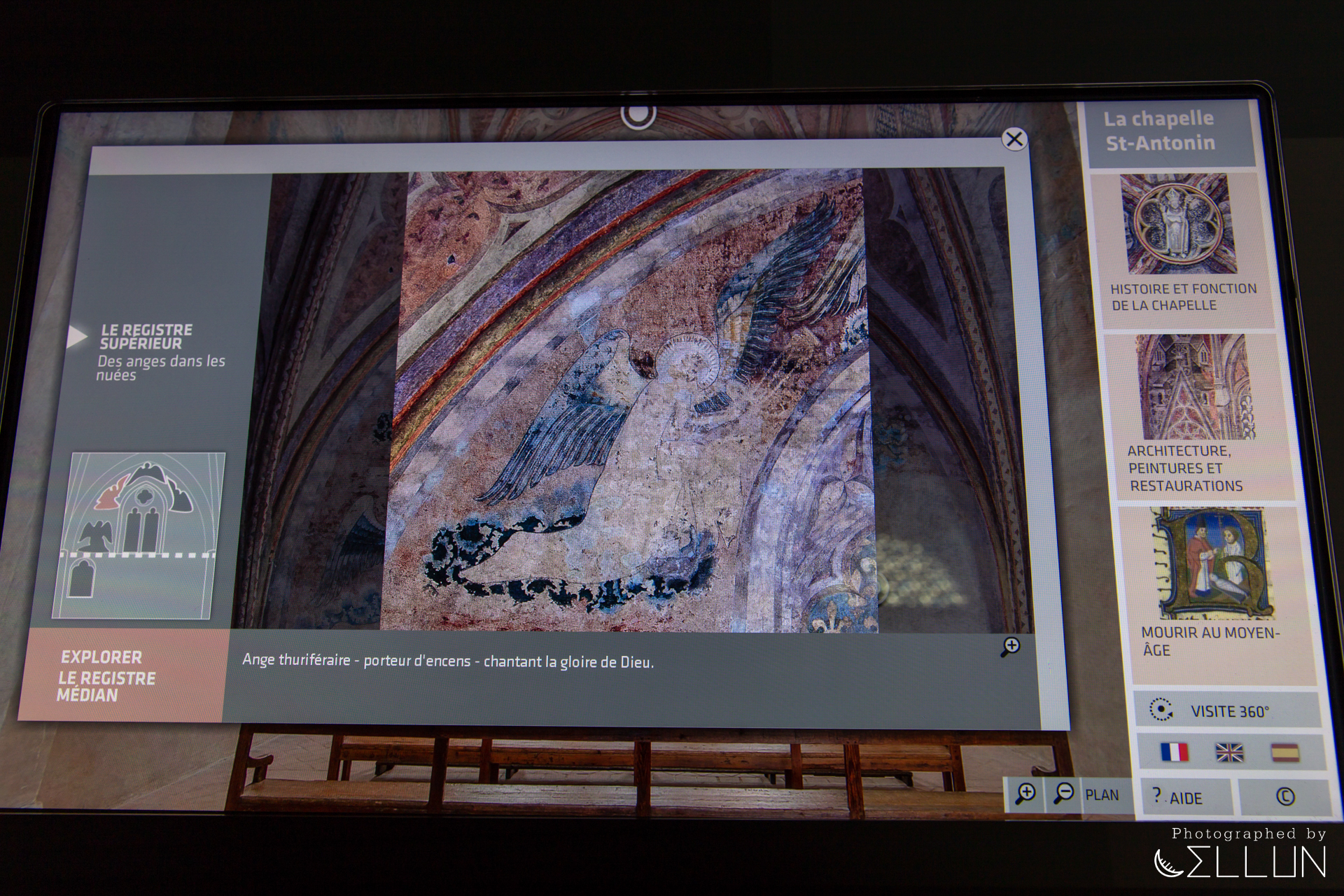Open the copyright credits icon
Screen dimensions: 1344x896
pos(1285,797)
